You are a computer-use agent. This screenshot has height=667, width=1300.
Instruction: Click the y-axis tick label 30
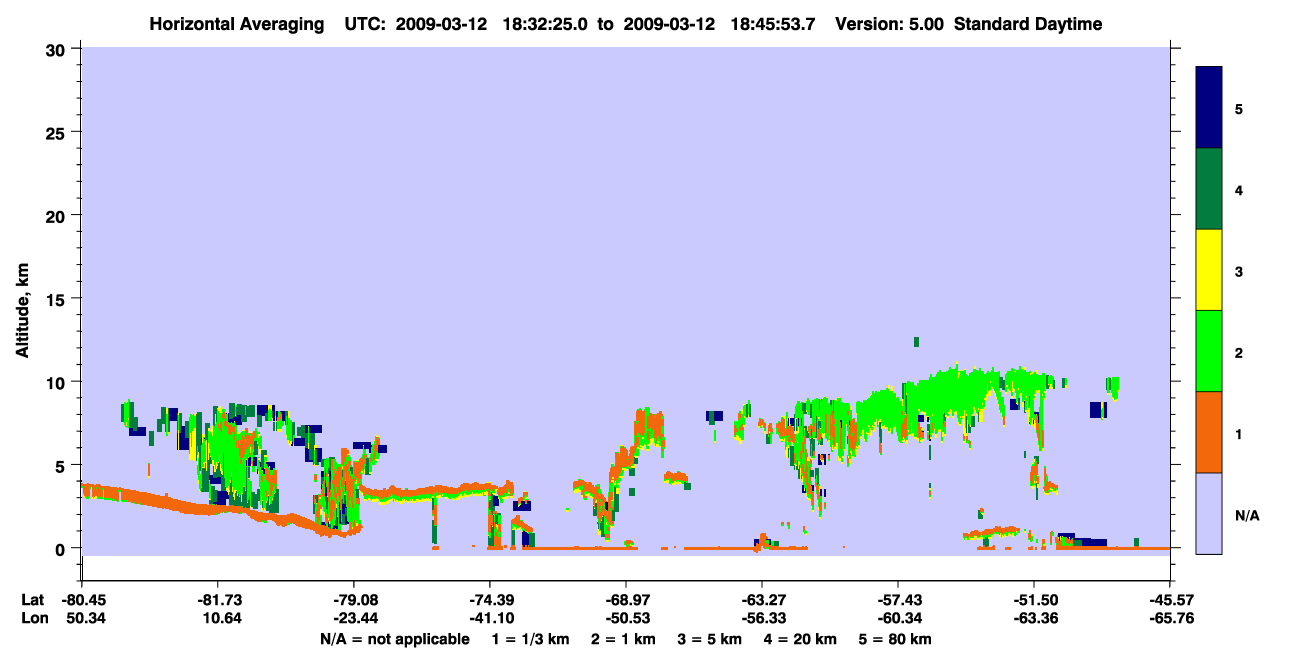tap(58, 49)
